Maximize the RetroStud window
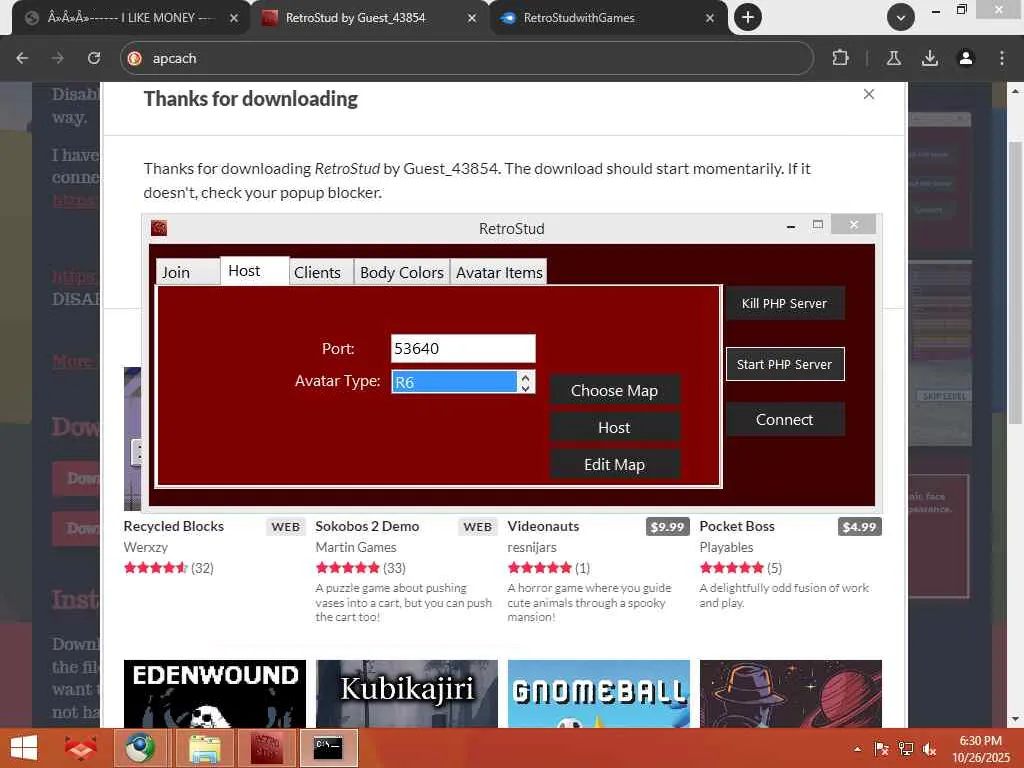Screen dimensions: 1024x768 818,225
